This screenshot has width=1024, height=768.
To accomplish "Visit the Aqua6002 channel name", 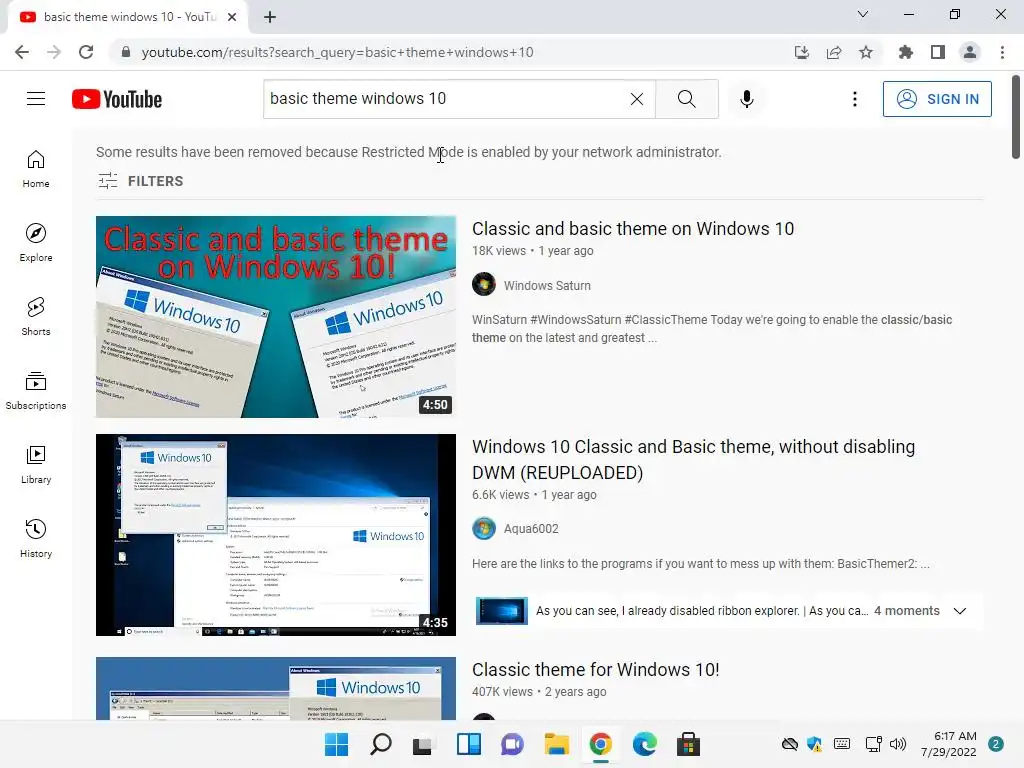I will click(531, 529).
